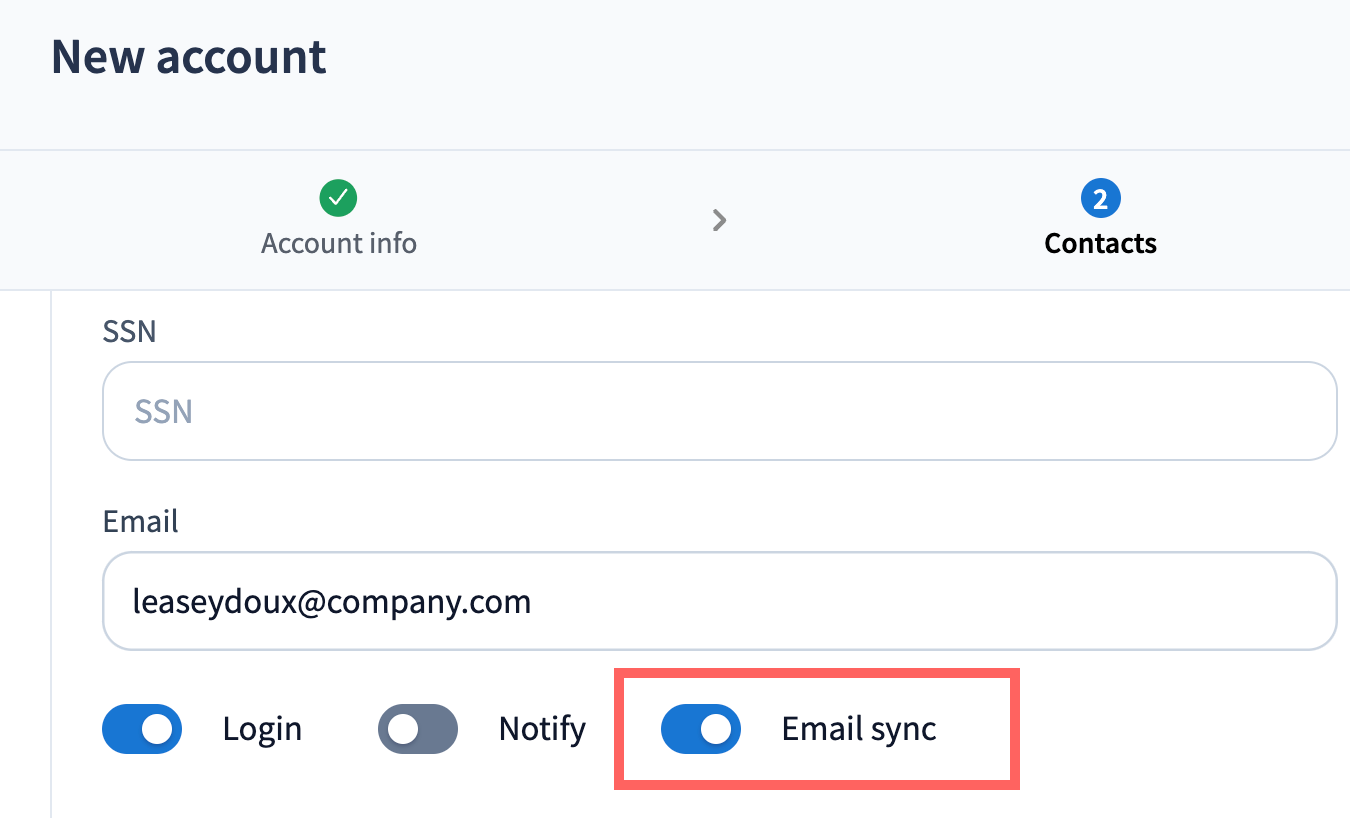1350x818 pixels.
Task: Disable the Email sync toggle switch
Action: 701,729
